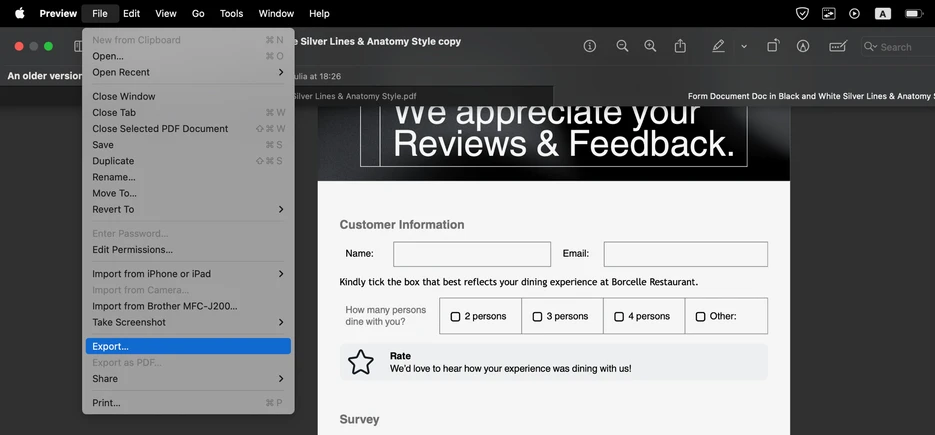Open the Tools menu
The height and width of the screenshot is (435, 935).
point(231,13)
